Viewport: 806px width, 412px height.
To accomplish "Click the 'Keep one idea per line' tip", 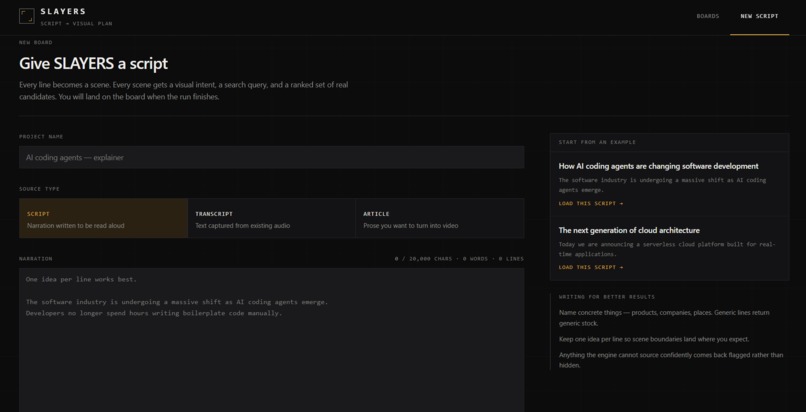I will coord(654,339).
